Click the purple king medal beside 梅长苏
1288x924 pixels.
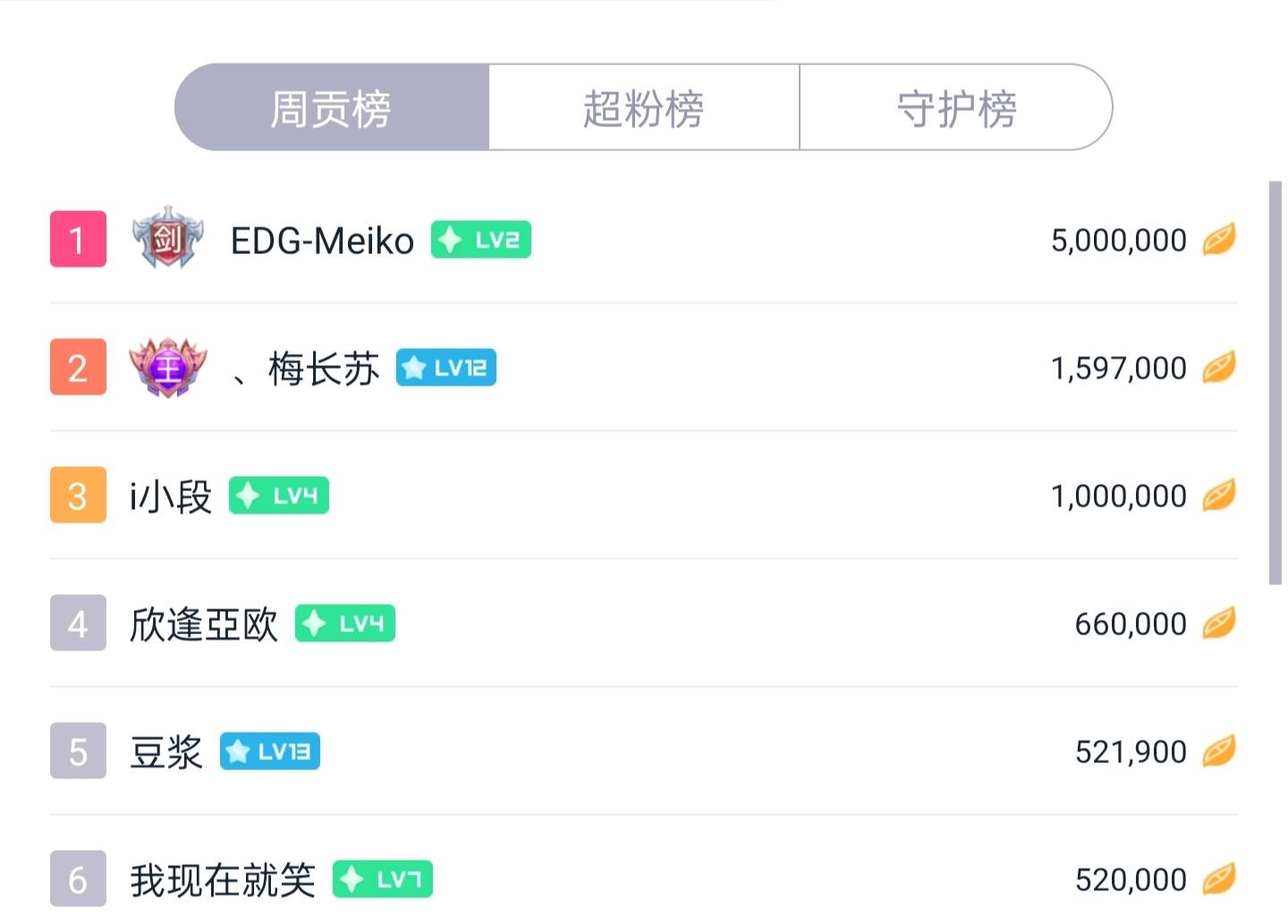tap(170, 367)
